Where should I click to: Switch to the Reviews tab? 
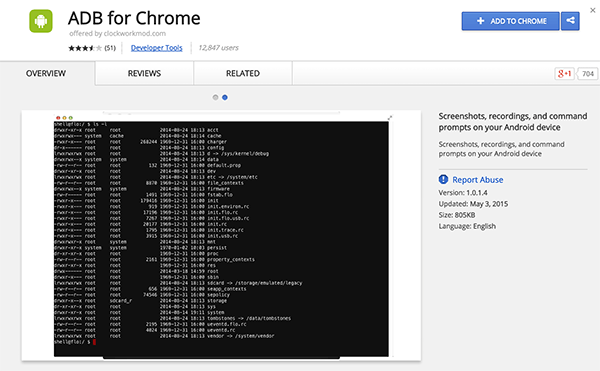(144, 73)
